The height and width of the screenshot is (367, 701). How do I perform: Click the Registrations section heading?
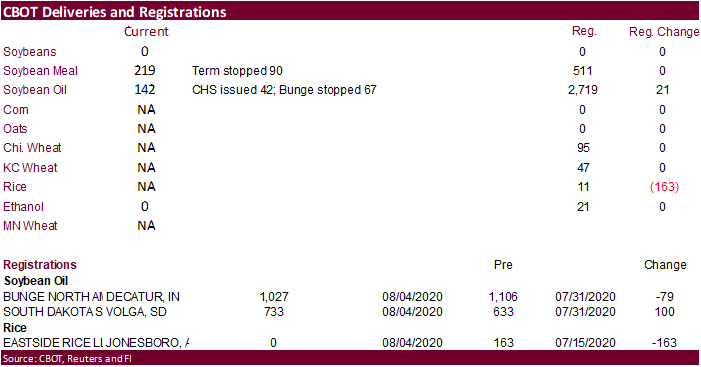click(40, 265)
